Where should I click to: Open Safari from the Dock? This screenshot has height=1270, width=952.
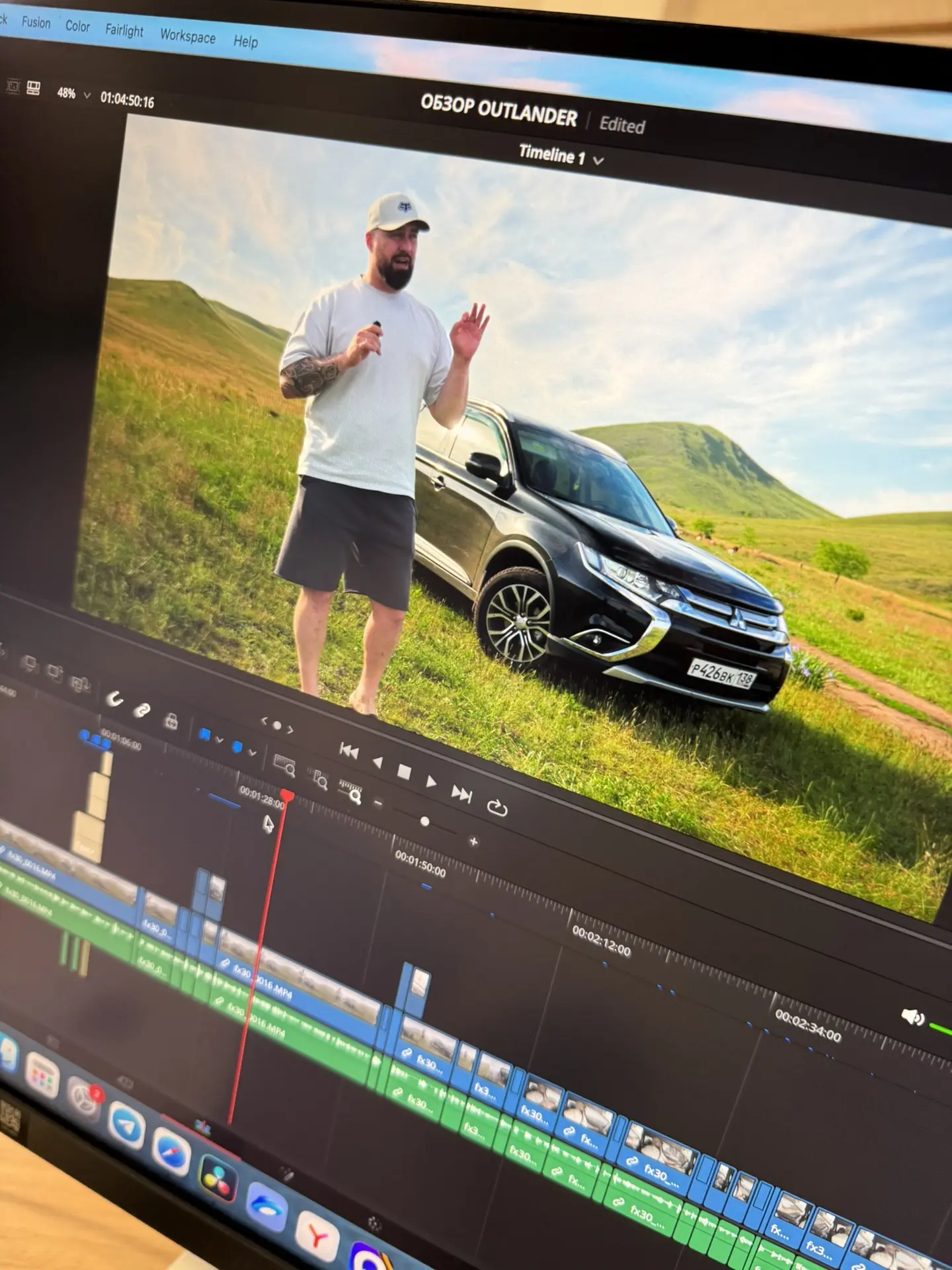tap(171, 1150)
